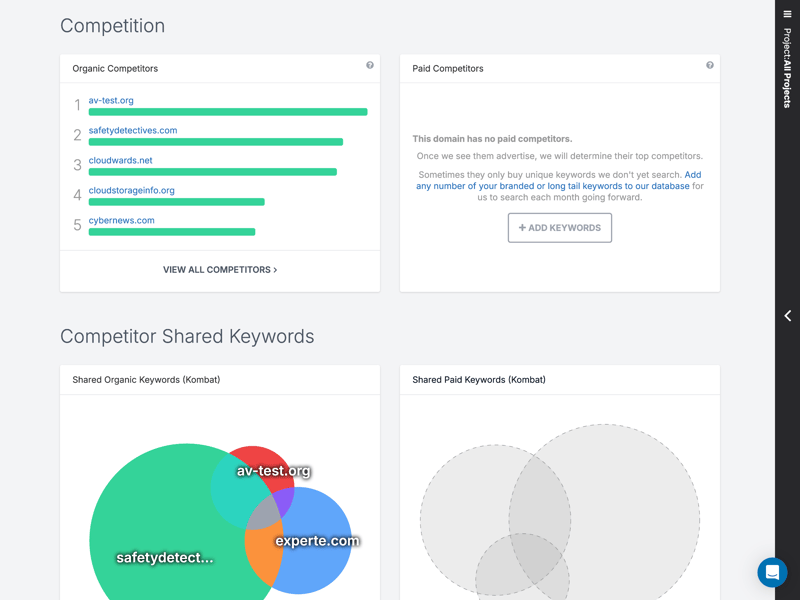Open the cybernews.com competitor link

pos(121,220)
